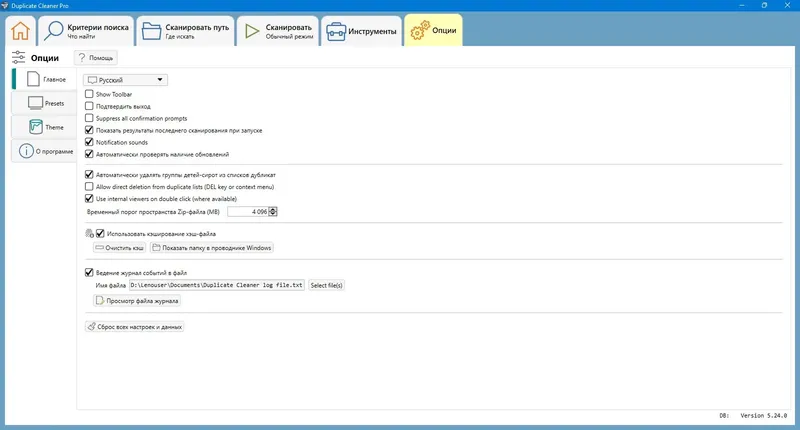Click Показать папку в проводнике Windows
800x430 pixels.
[212, 247]
